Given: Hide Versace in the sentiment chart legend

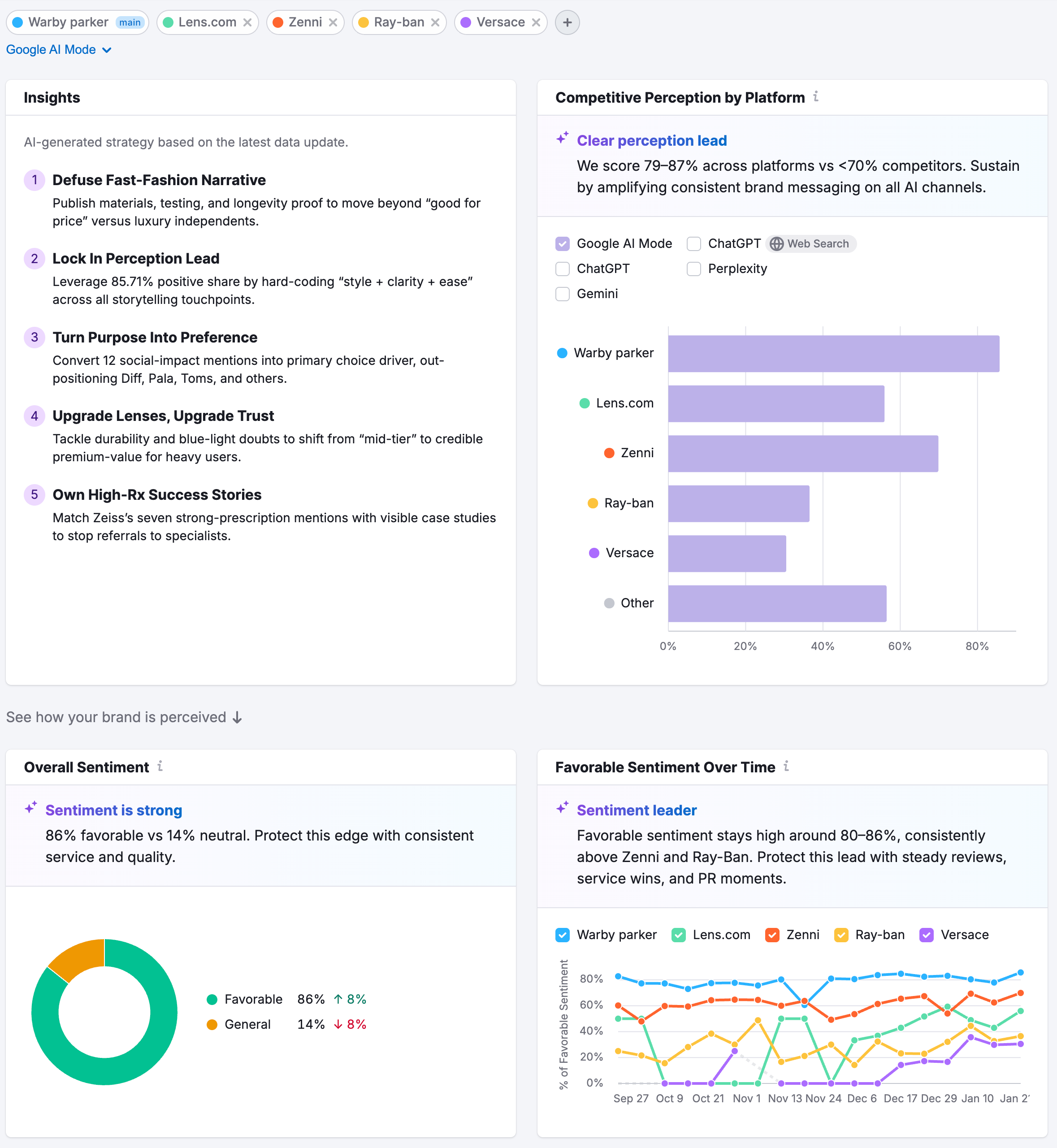Looking at the screenshot, I should pos(927,935).
